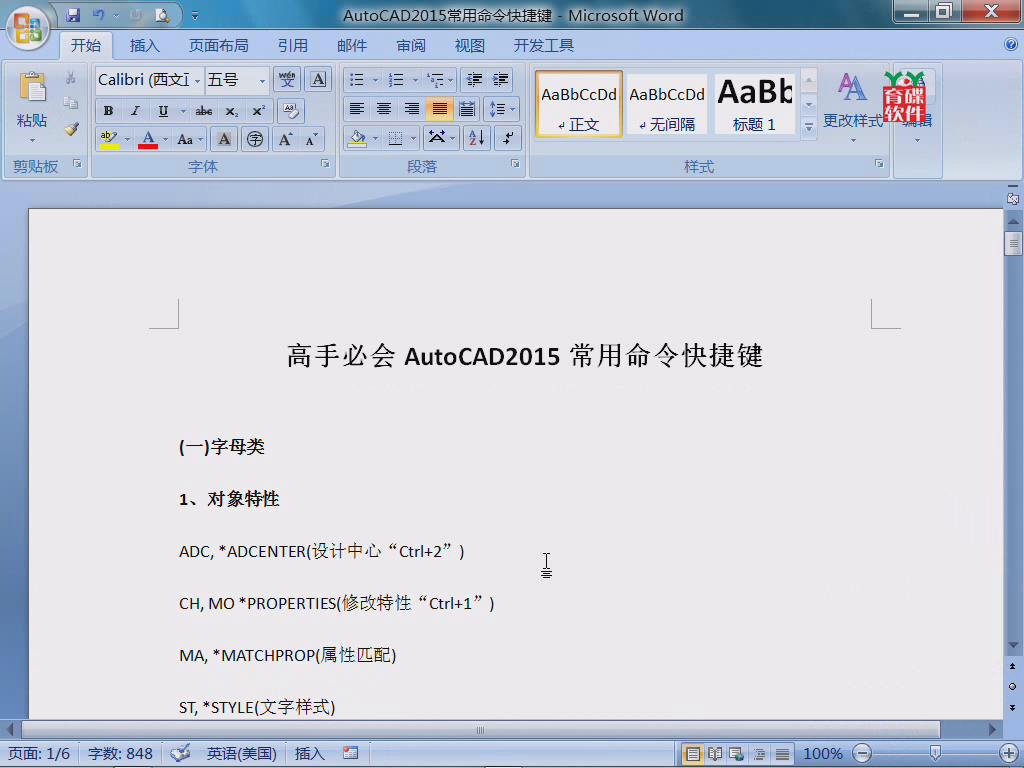Switch to the 页面布局 tab
The width and height of the screenshot is (1024, 768).
coord(219,46)
